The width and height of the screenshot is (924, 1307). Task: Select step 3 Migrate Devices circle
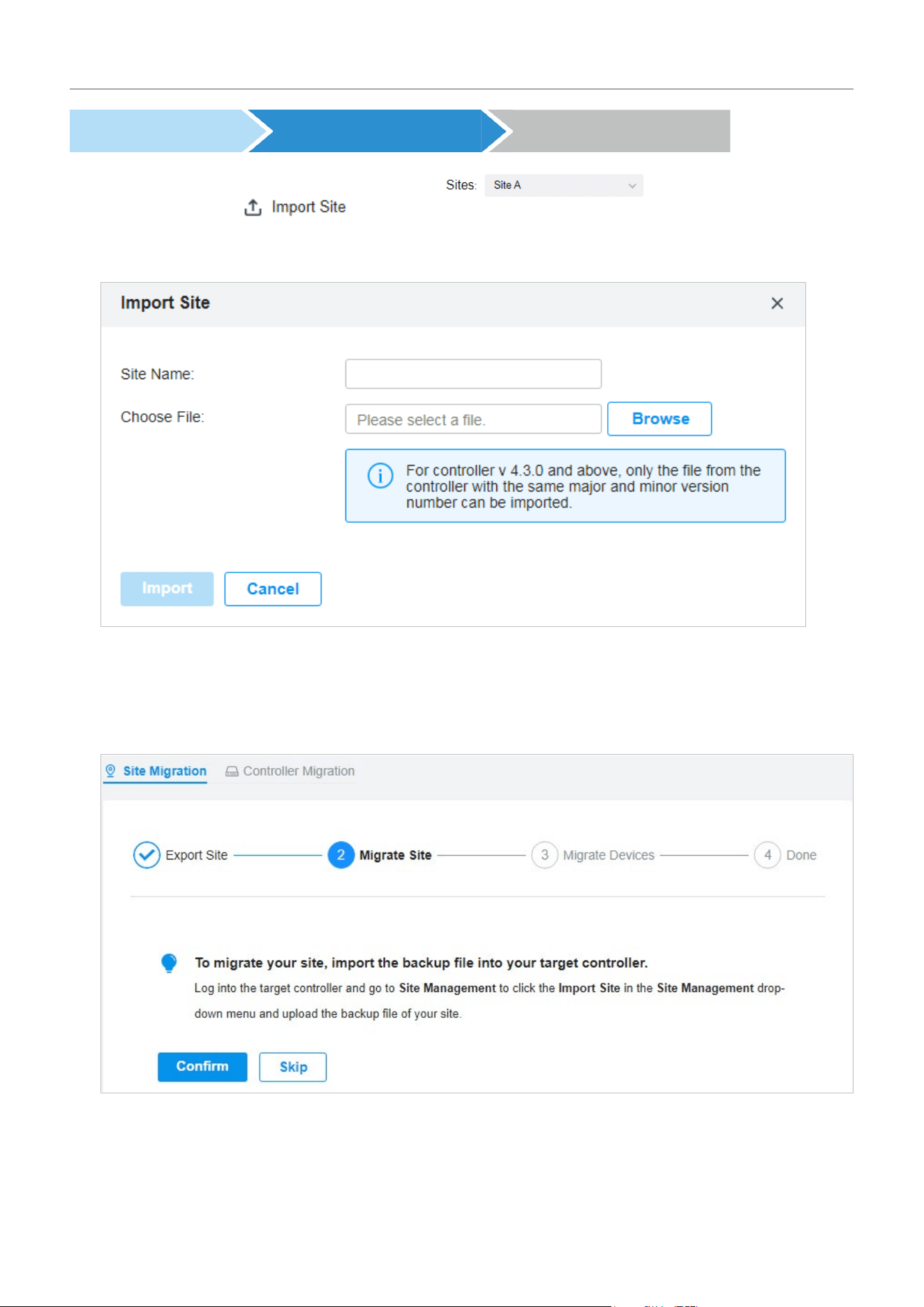click(544, 855)
